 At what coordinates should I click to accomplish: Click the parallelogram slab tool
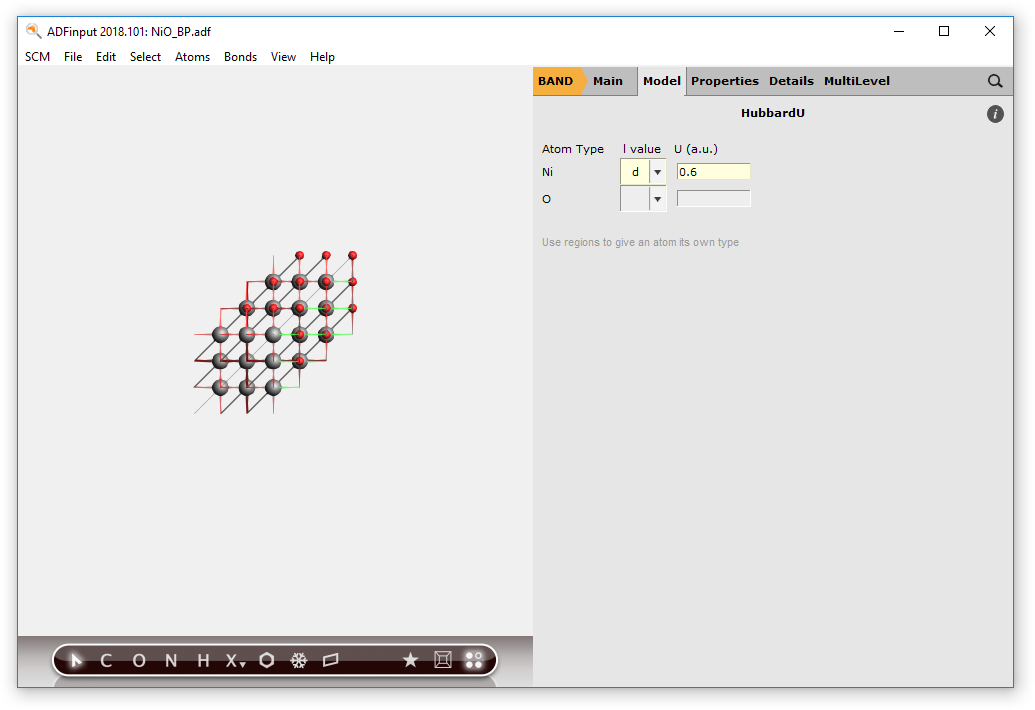tap(331, 660)
